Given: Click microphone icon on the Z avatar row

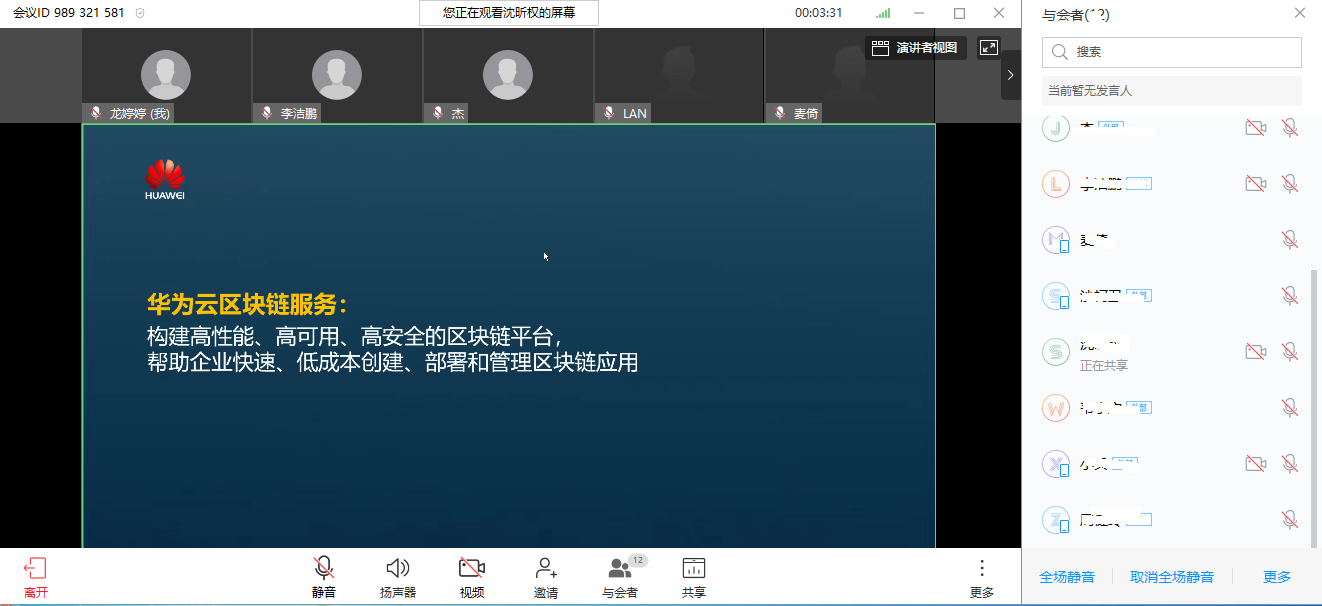Looking at the screenshot, I should 1290,520.
